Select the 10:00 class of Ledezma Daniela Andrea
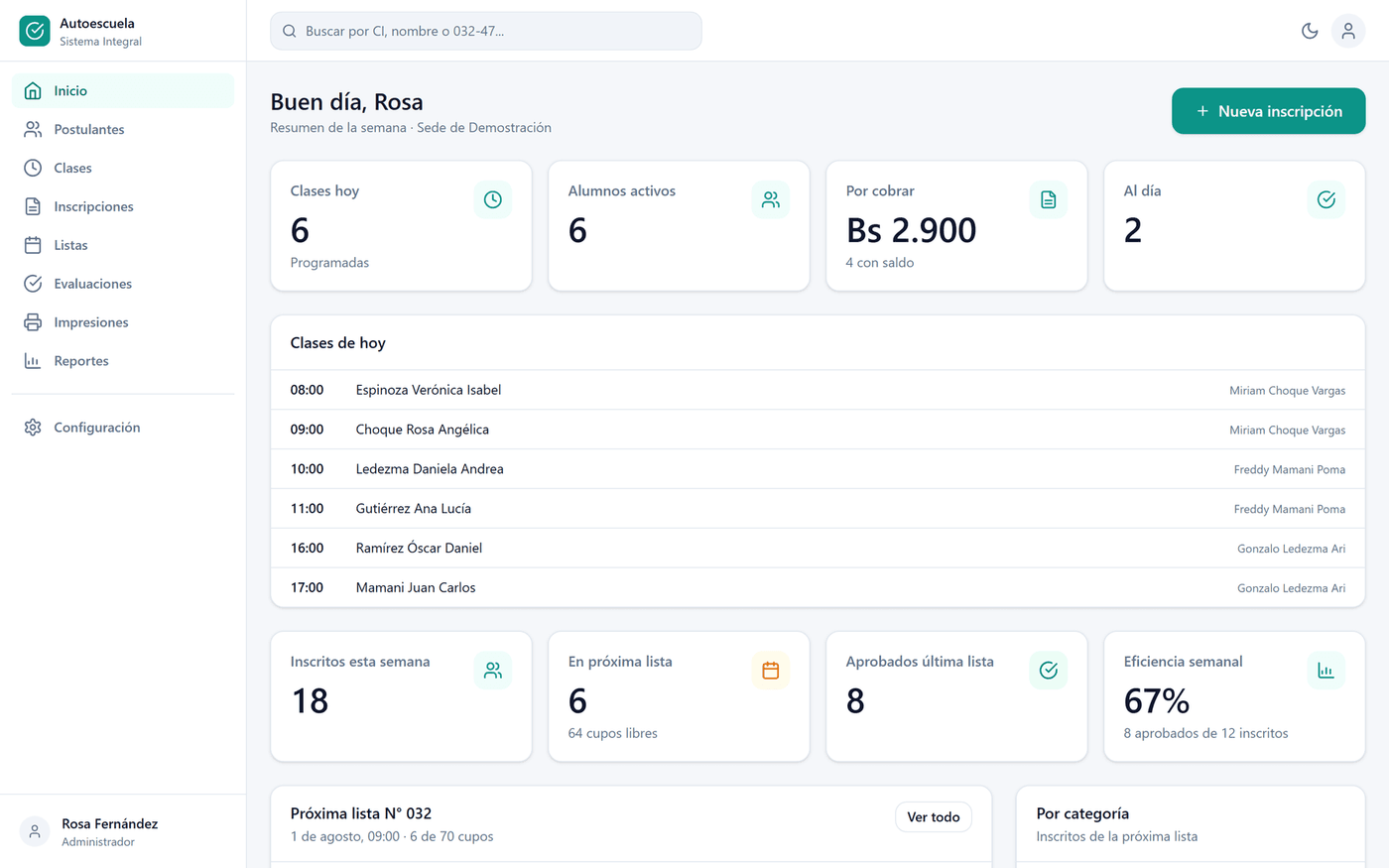This screenshot has width=1389, height=868. [x=818, y=469]
